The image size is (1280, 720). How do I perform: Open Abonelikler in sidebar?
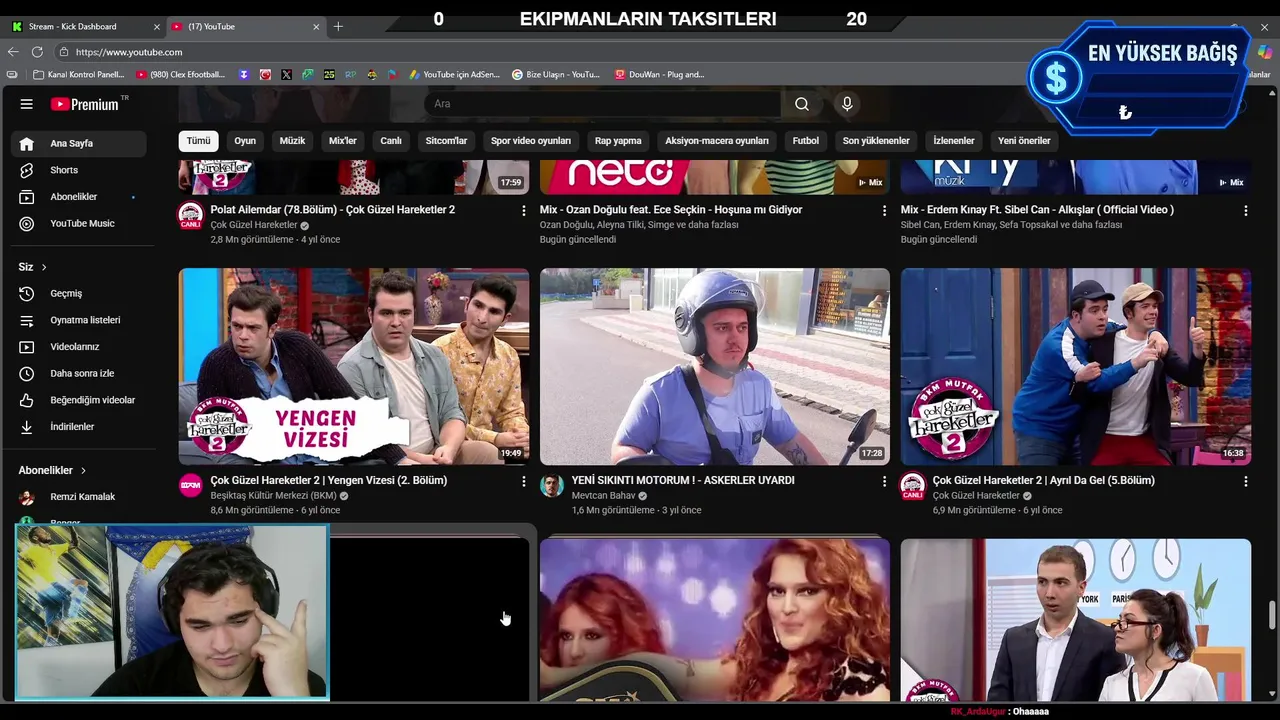point(80,197)
